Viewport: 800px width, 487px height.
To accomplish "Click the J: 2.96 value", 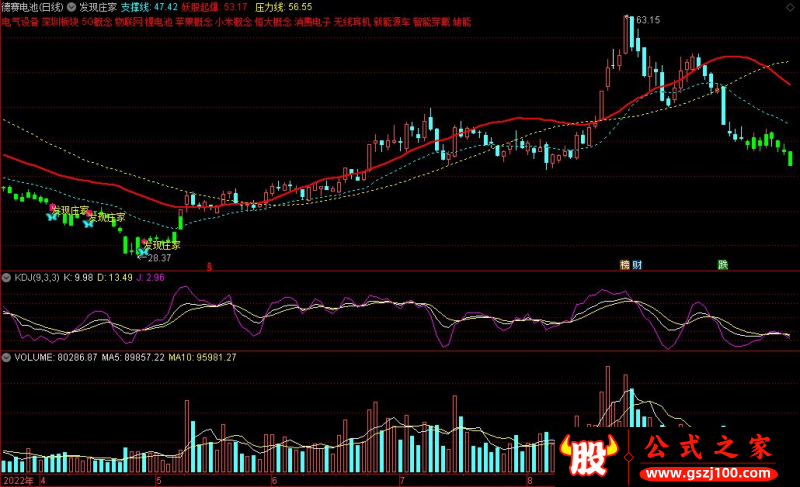I will [x=150, y=278].
